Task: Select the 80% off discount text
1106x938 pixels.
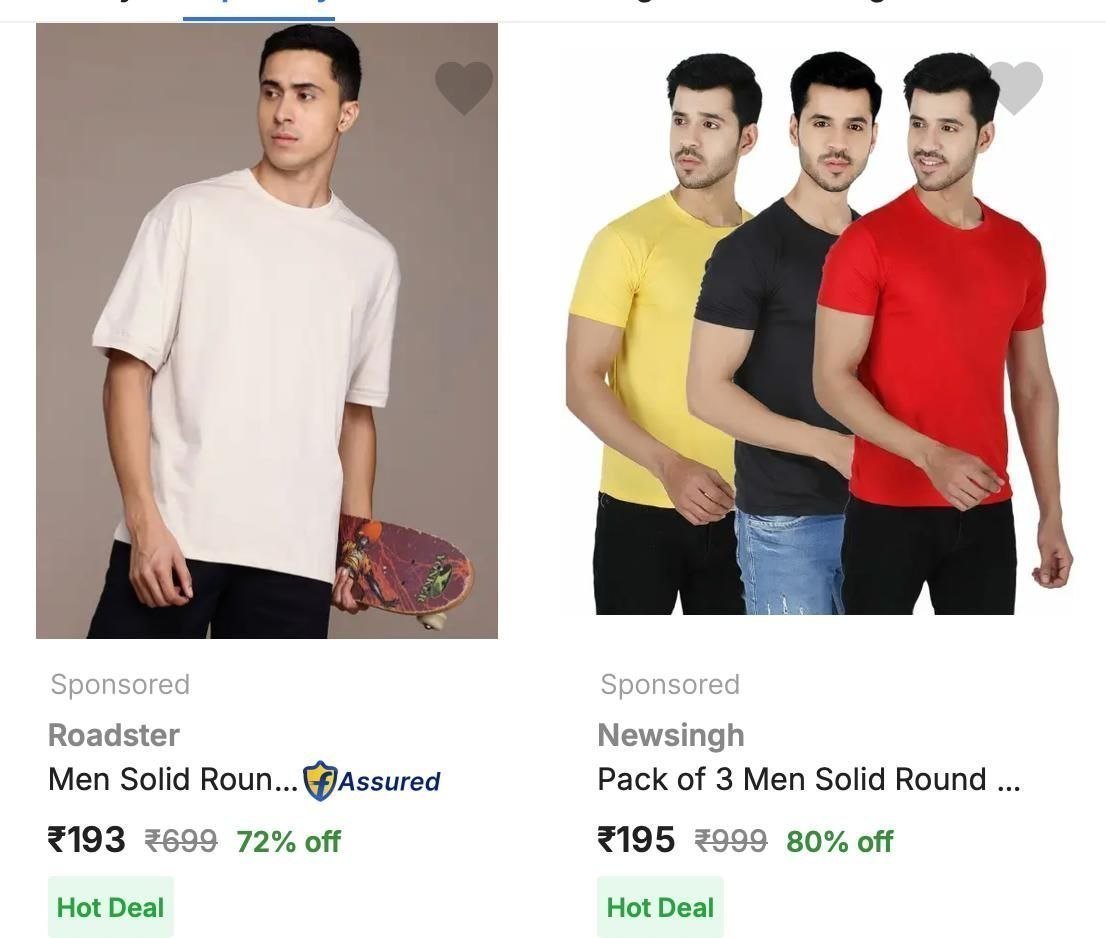Action: pos(839,842)
